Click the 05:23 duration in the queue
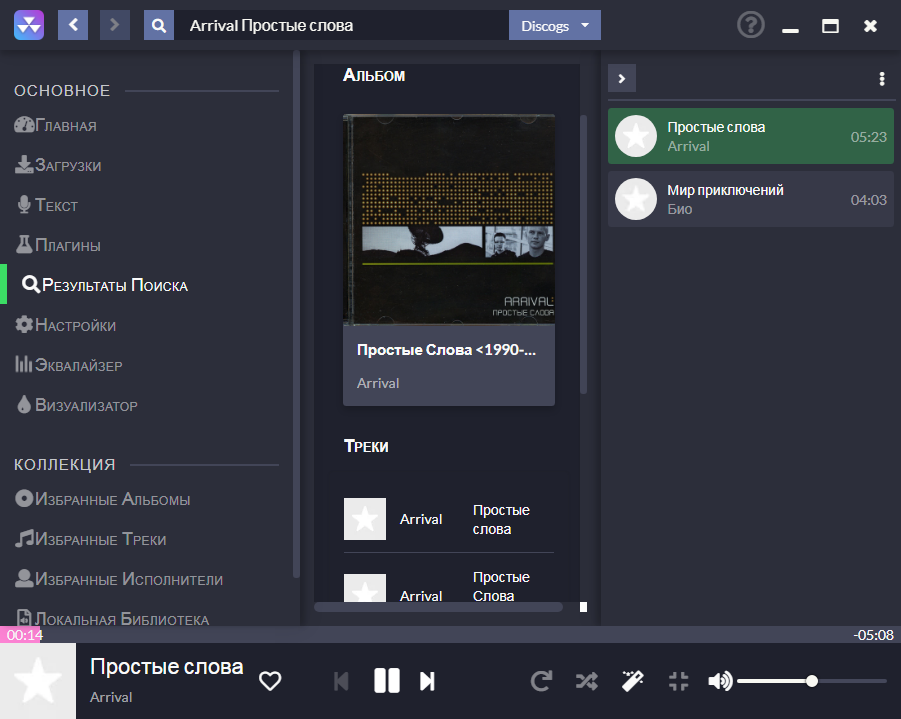Image resolution: width=901 pixels, height=719 pixels. 868,137
